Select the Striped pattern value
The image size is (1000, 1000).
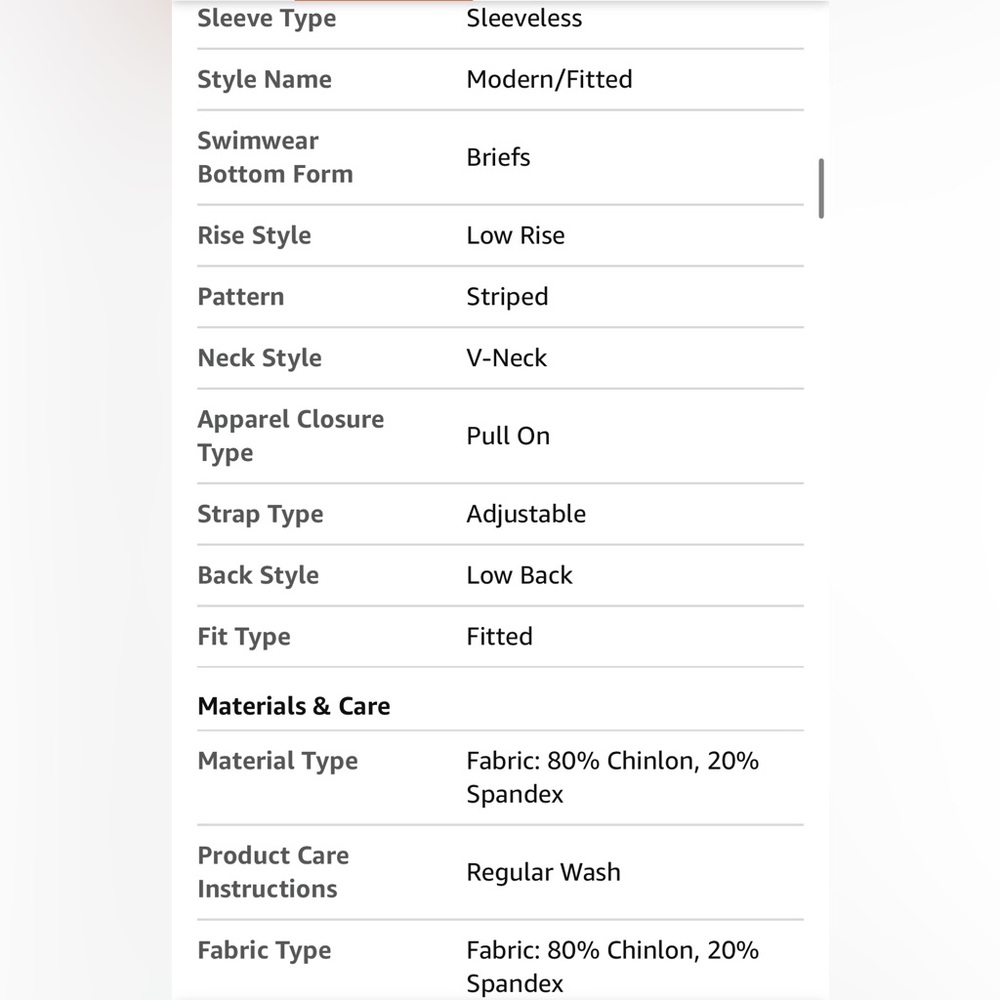click(x=507, y=297)
